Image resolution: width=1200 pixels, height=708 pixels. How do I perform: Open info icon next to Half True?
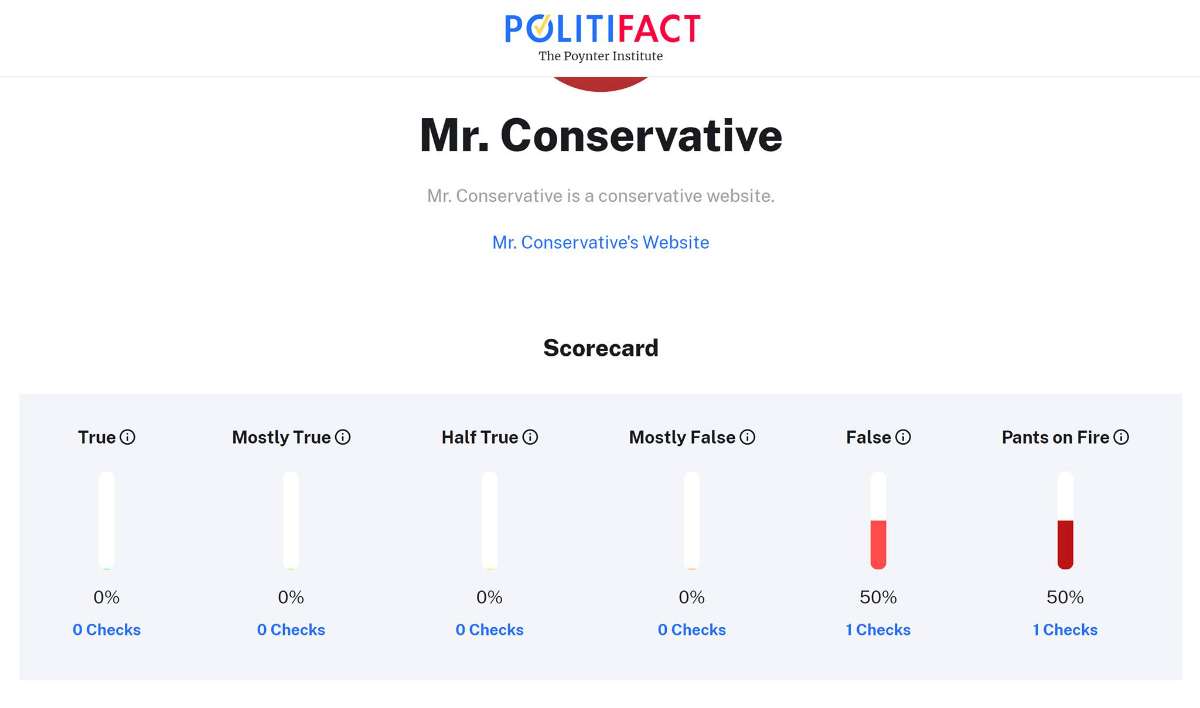click(x=531, y=437)
